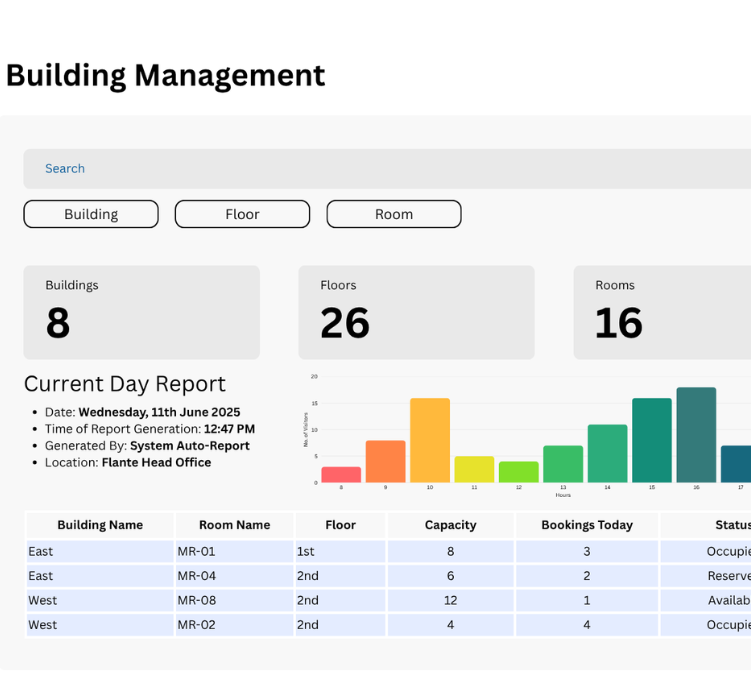This screenshot has height=696, width=751.
Task: Click the Building Management page title
Action: (166, 76)
